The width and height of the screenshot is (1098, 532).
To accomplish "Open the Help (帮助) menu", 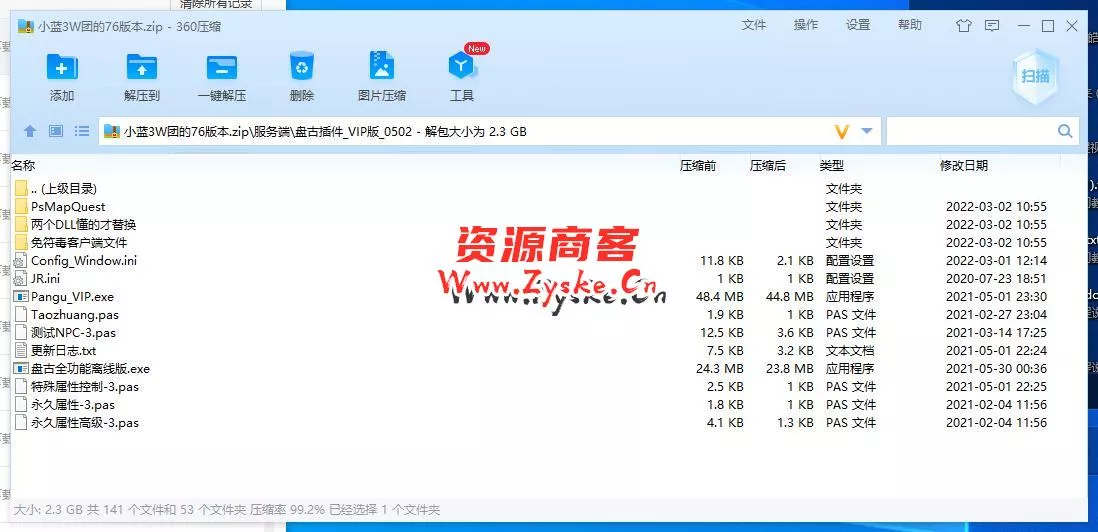I will [910, 25].
